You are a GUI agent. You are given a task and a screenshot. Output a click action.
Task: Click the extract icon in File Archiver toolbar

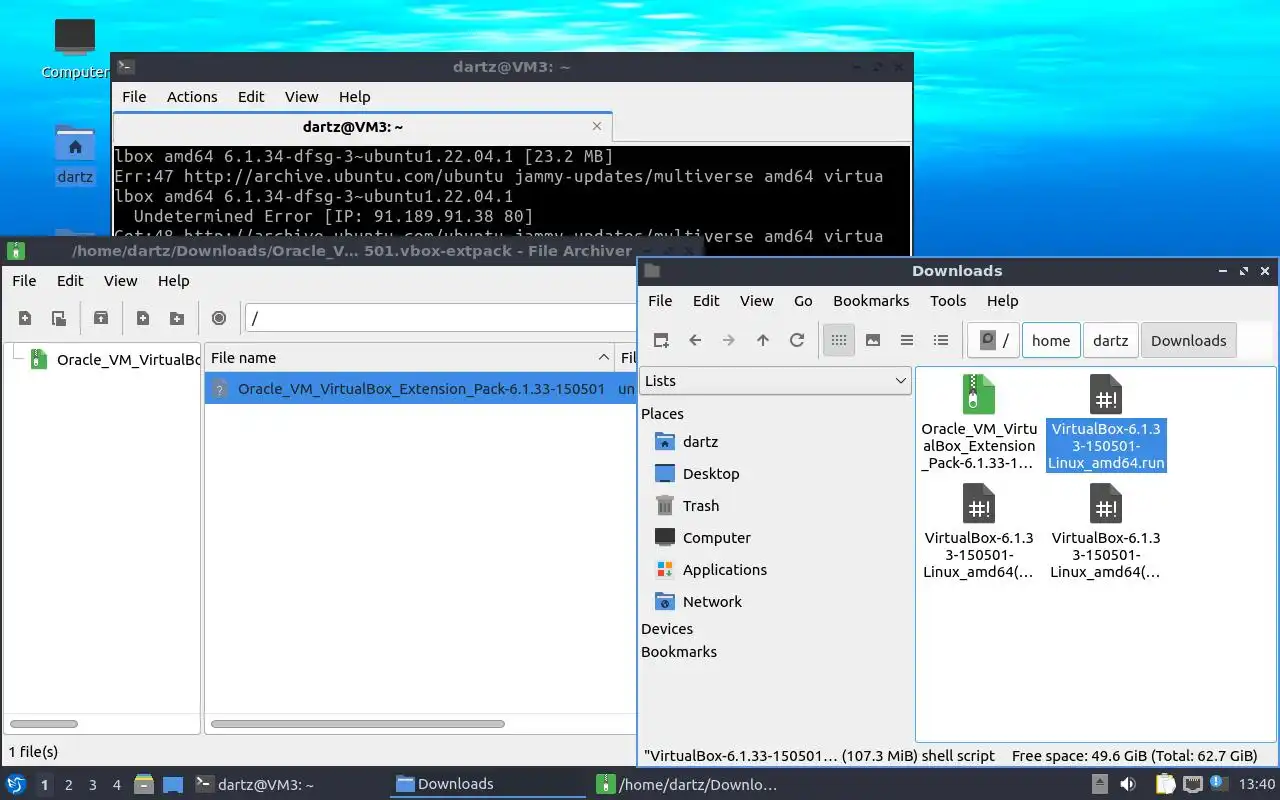(x=101, y=318)
